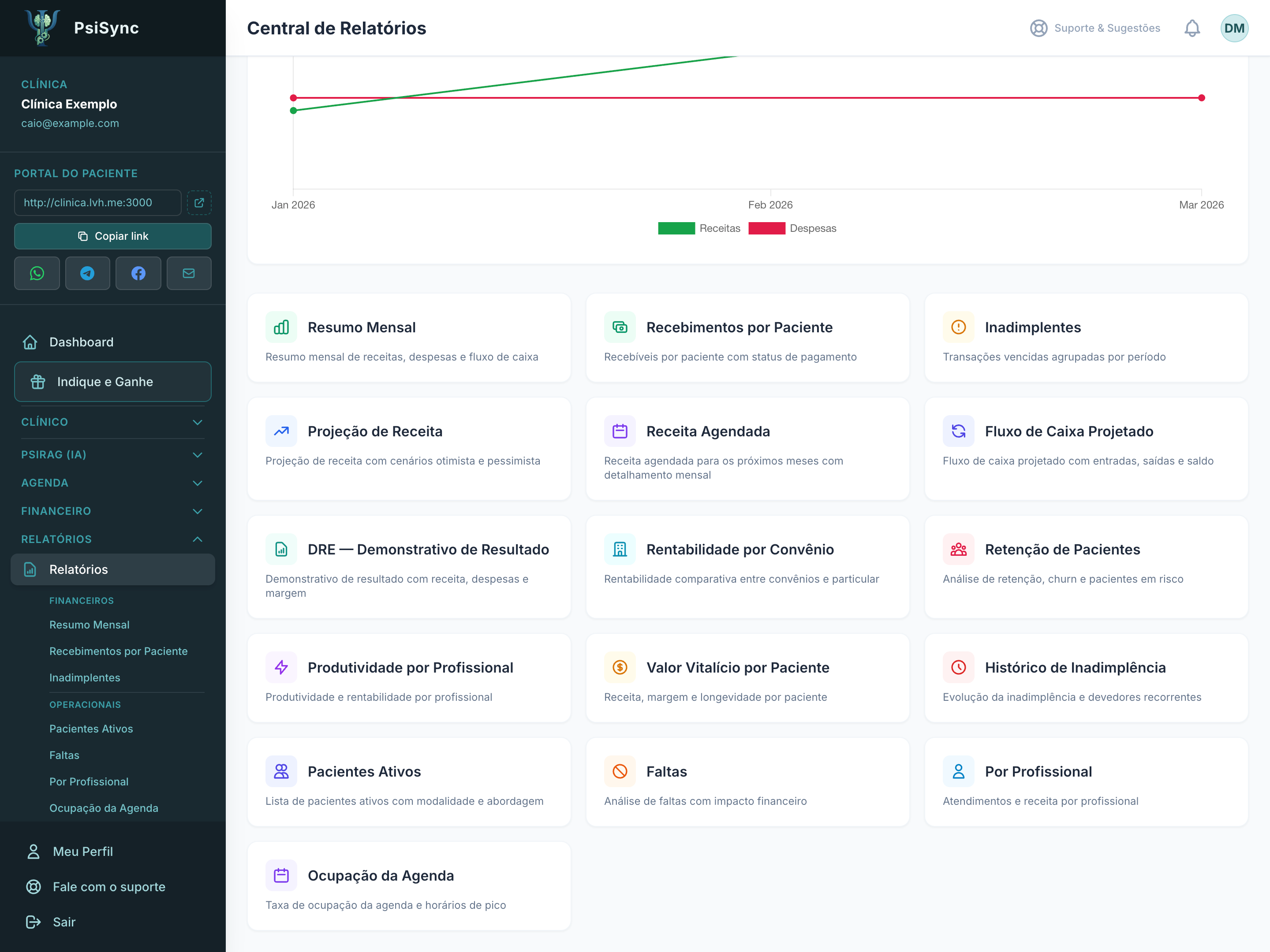Click the Por Profissional person icon
Image resolution: width=1270 pixels, height=952 pixels.
[x=959, y=771]
